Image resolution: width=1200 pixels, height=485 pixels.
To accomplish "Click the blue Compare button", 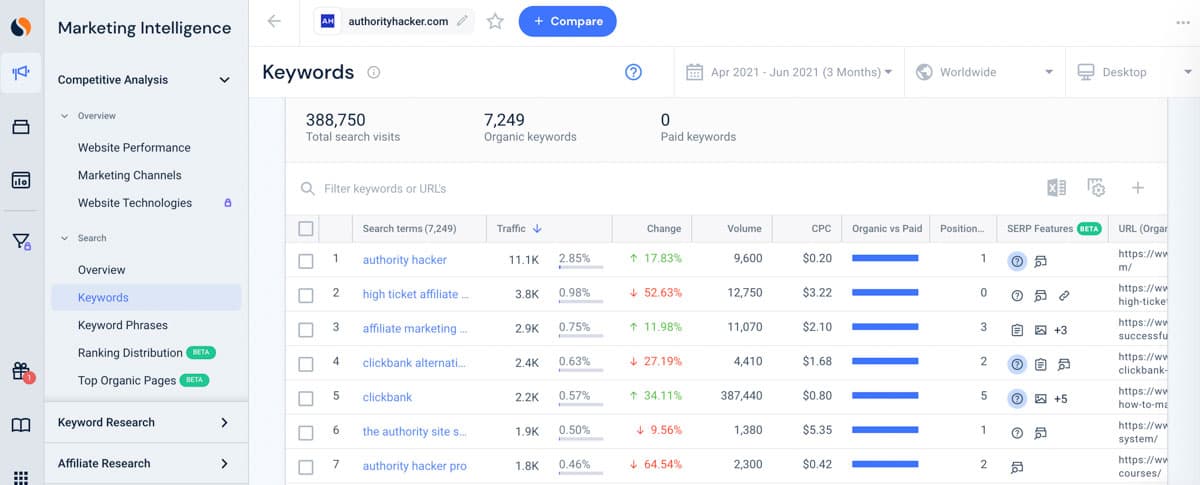I will [567, 21].
